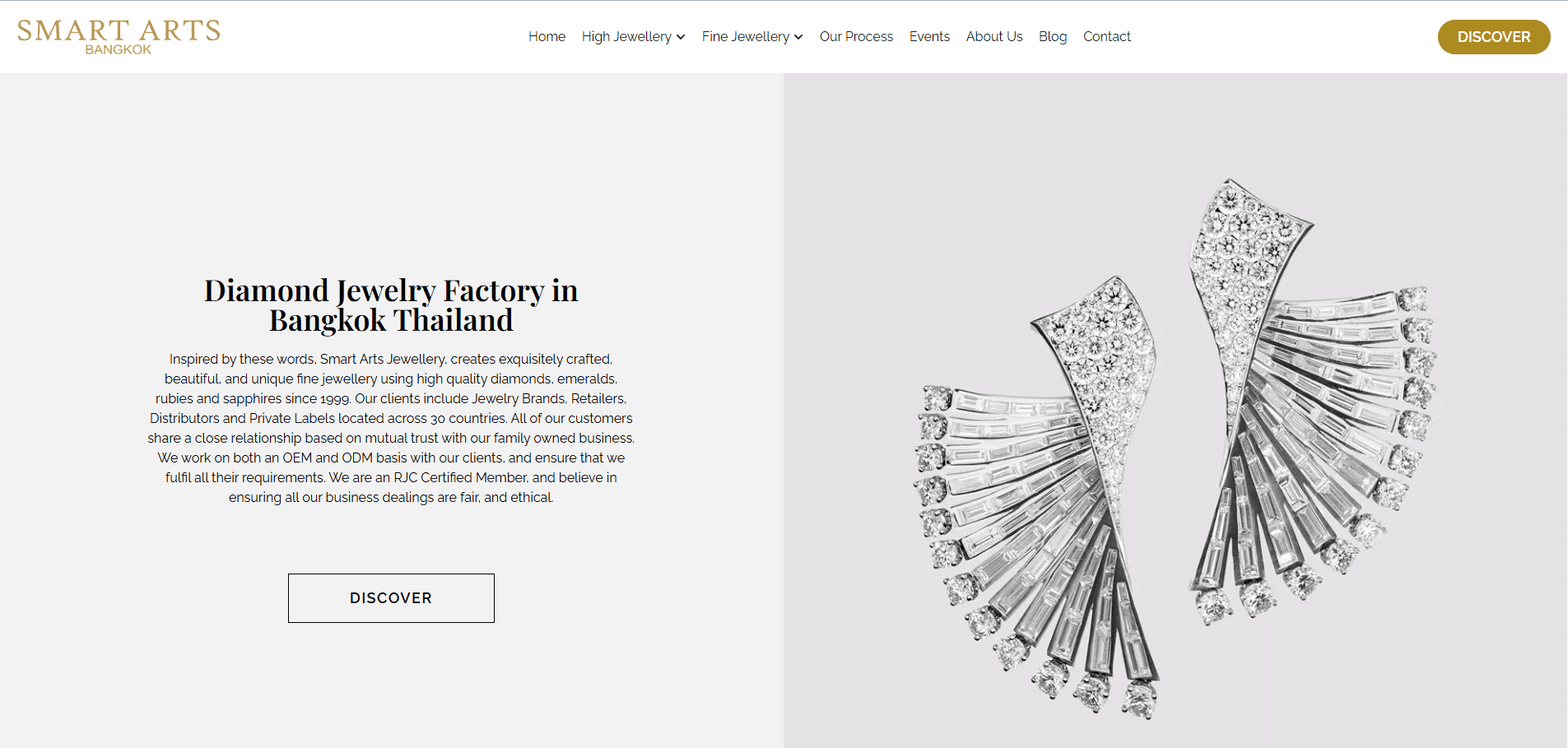Expand the Fine Jewellery dropdown chevron
Image resolution: width=1568 pixels, height=748 pixels.
(x=798, y=37)
